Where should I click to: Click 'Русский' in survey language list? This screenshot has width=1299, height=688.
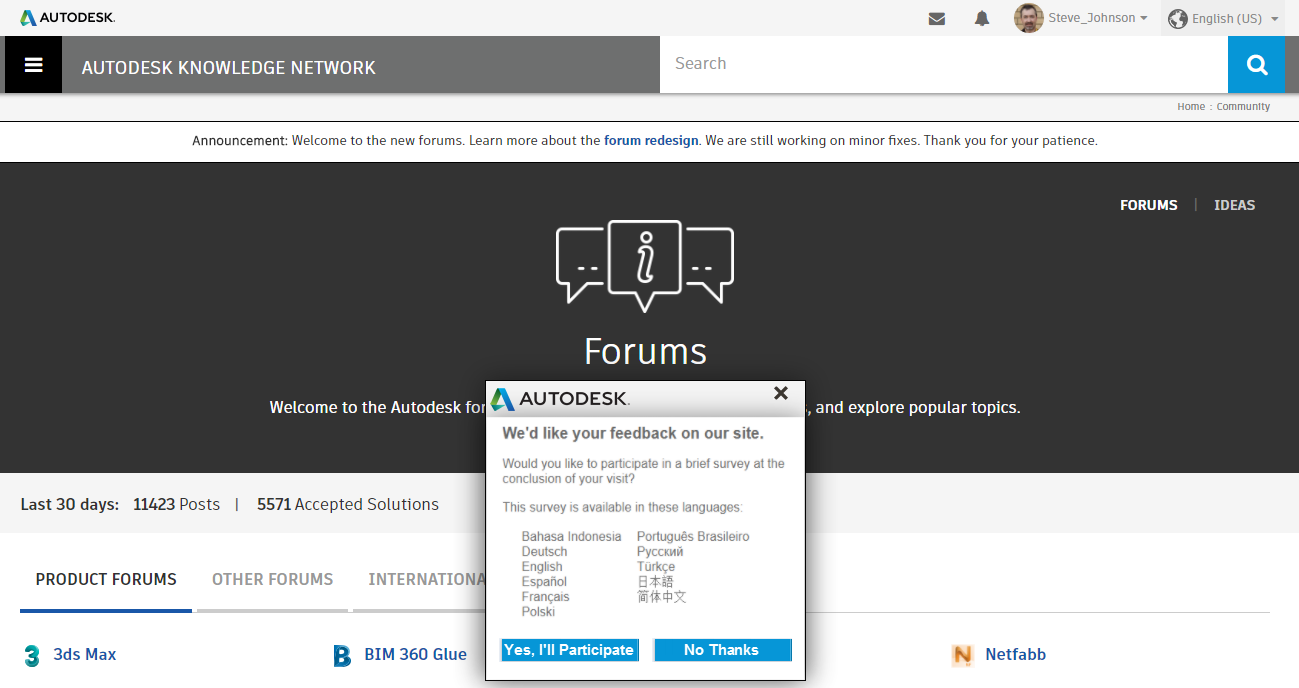point(660,552)
